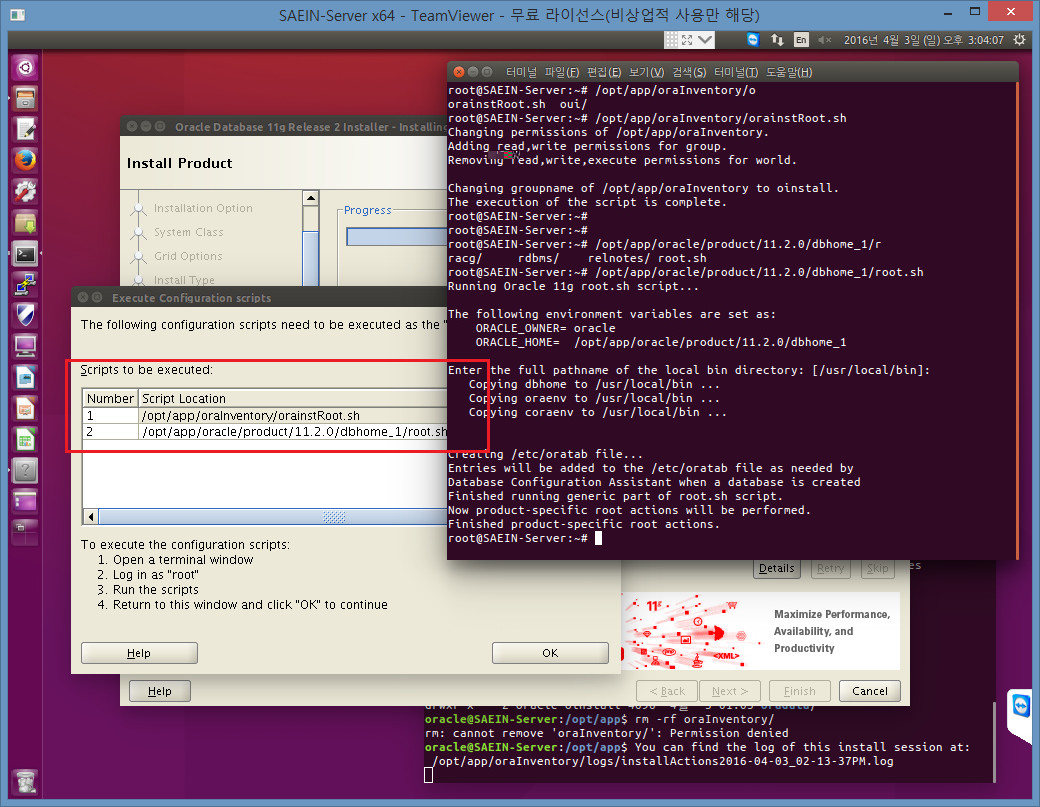Open the Trash at launcher bottom
The width and height of the screenshot is (1040, 807).
[x=25, y=782]
